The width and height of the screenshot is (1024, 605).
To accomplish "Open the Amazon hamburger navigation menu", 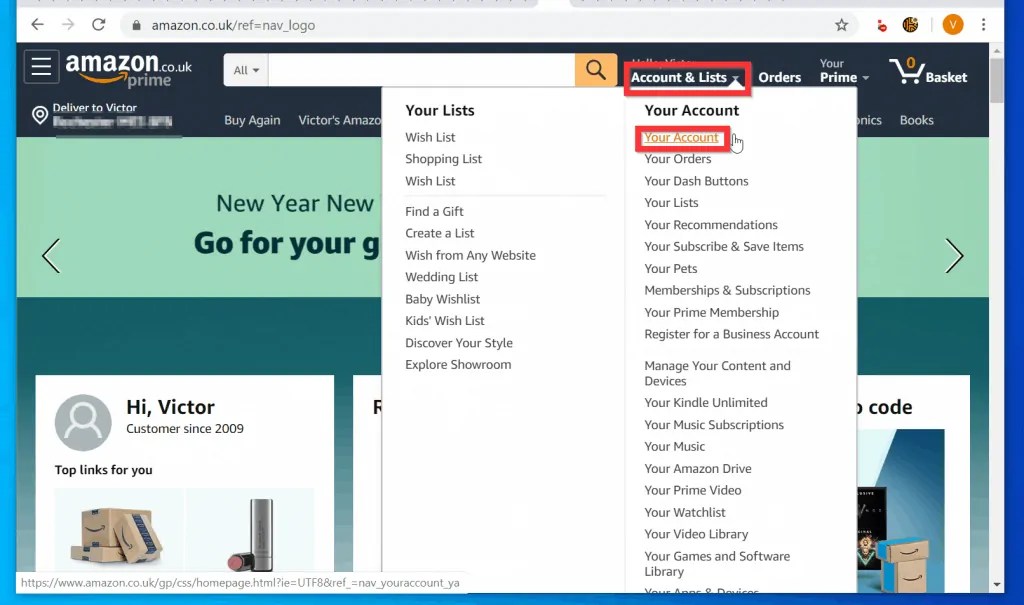I will pyautogui.click(x=40, y=67).
